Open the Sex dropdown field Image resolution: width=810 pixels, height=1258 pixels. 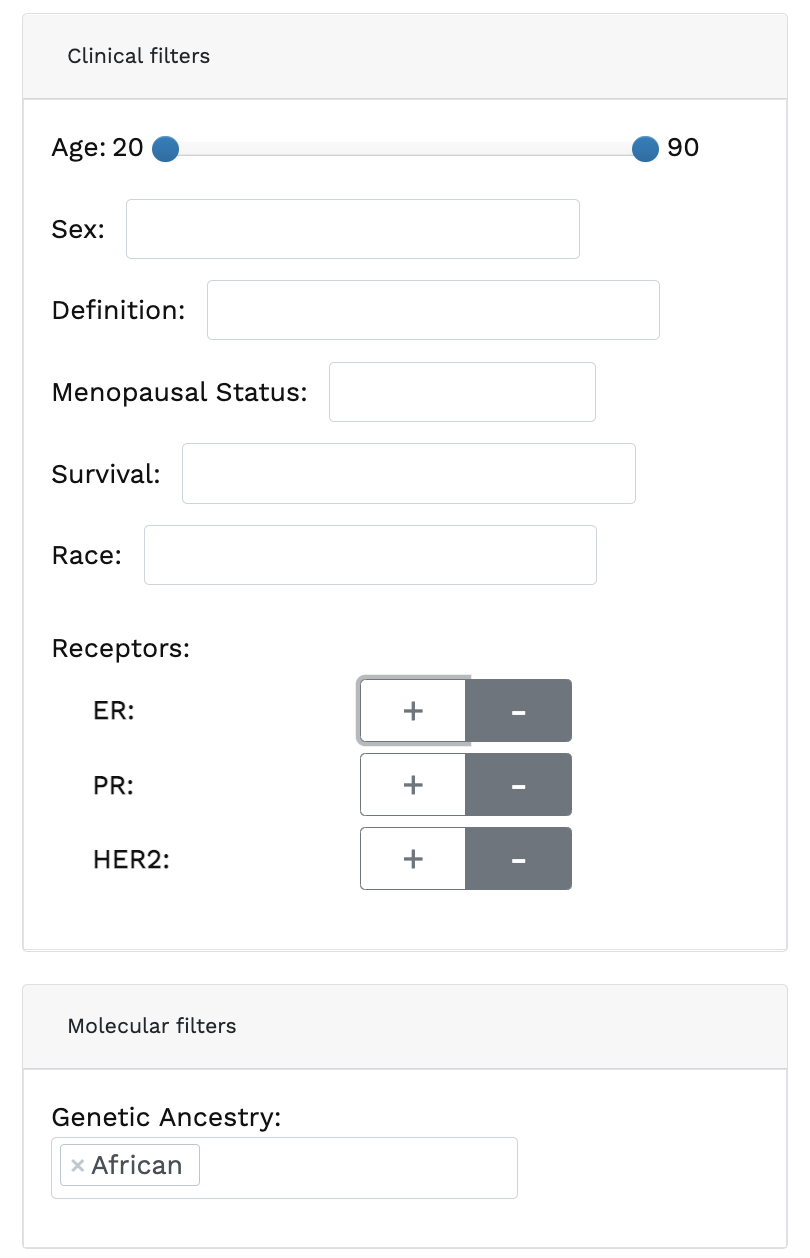click(352, 229)
